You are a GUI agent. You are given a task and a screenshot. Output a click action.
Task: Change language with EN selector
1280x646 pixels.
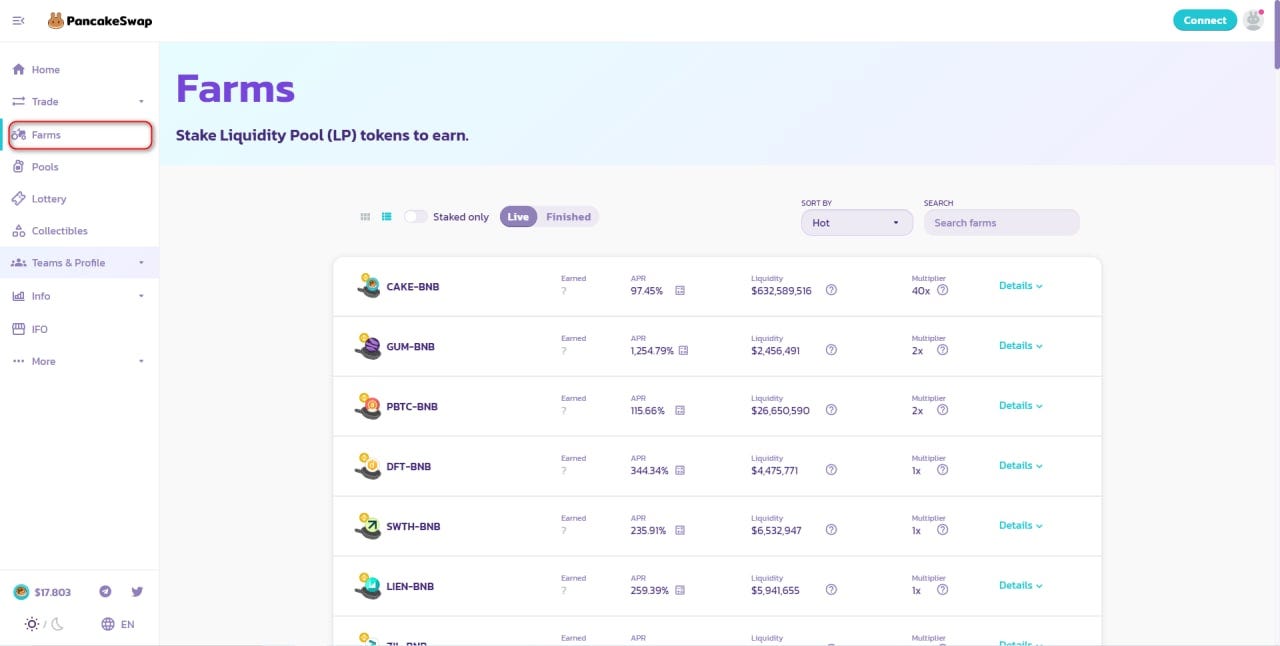pyautogui.click(x=118, y=624)
